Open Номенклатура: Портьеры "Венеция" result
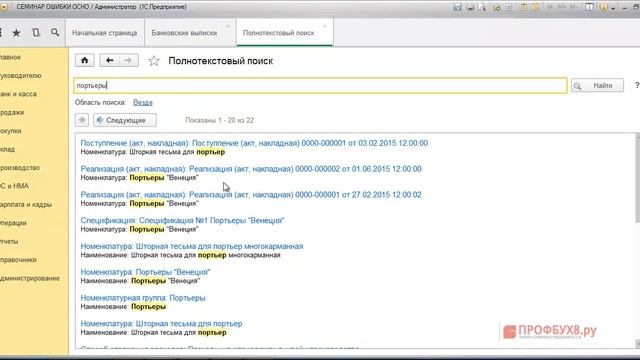The height and width of the screenshot is (360, 640). [x=145, y=272]
